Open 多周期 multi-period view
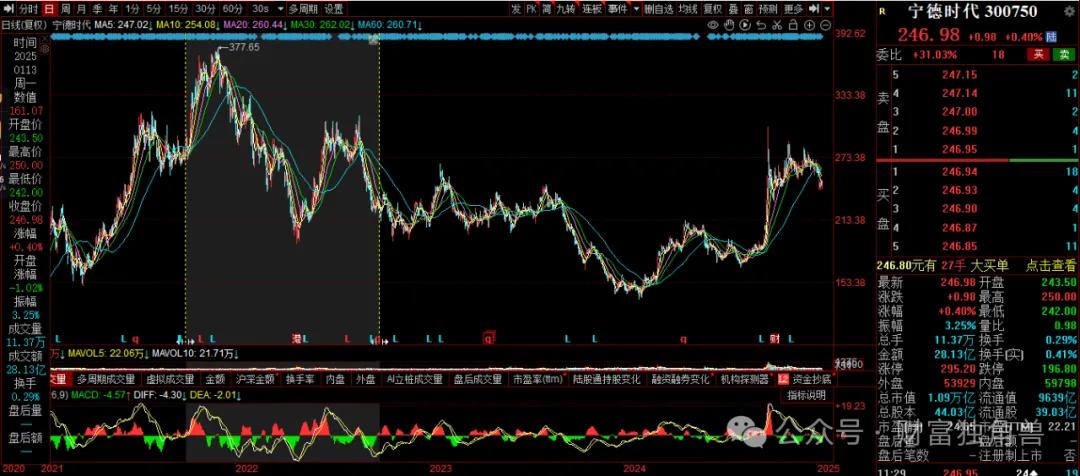1080x476 pixels. click(303, 9)
